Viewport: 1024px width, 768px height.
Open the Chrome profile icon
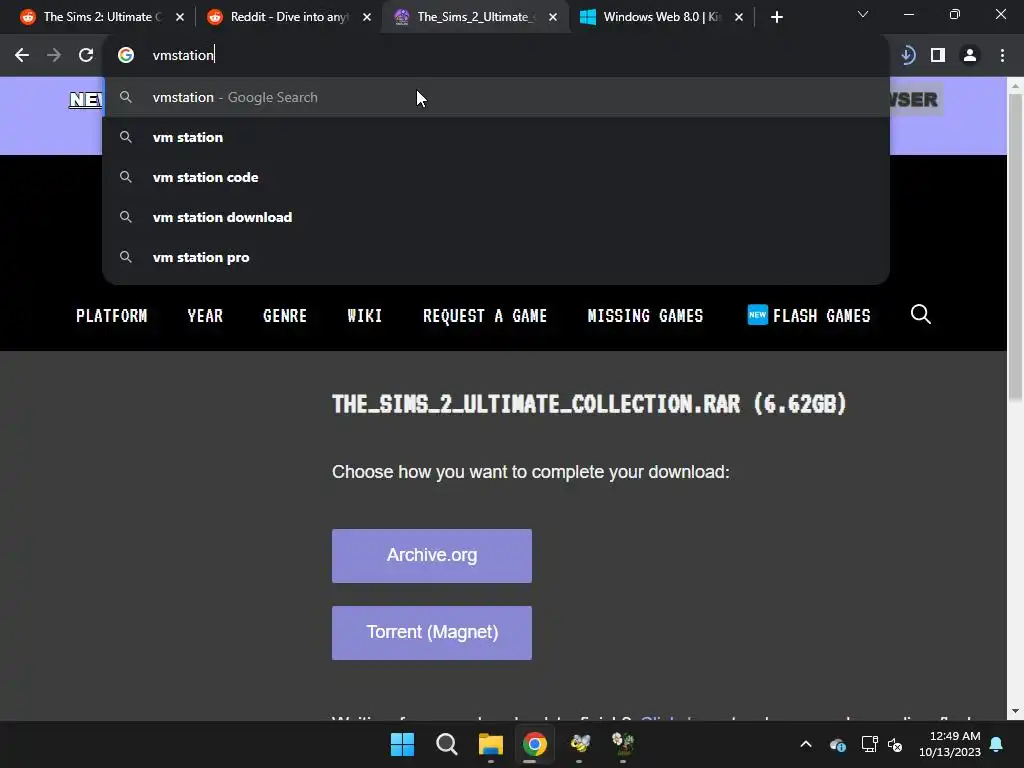tap(970, 56)
